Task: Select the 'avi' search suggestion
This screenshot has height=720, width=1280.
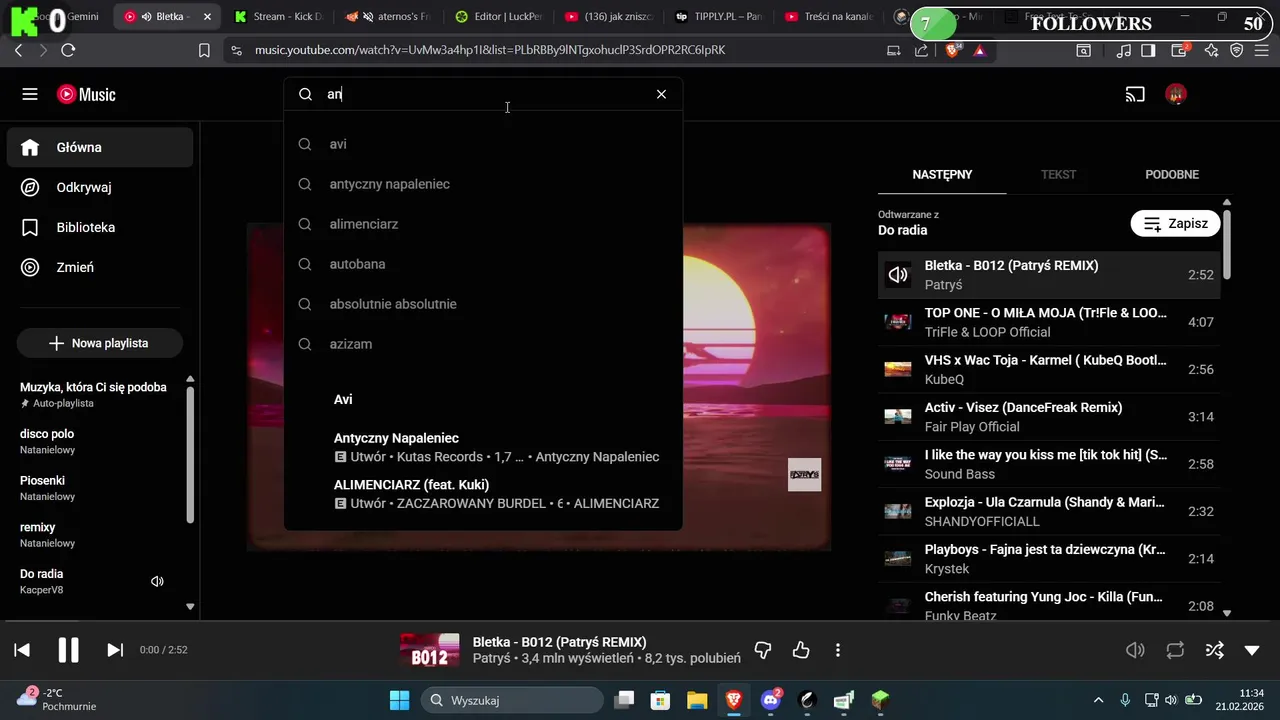Action: pos(483,144)
